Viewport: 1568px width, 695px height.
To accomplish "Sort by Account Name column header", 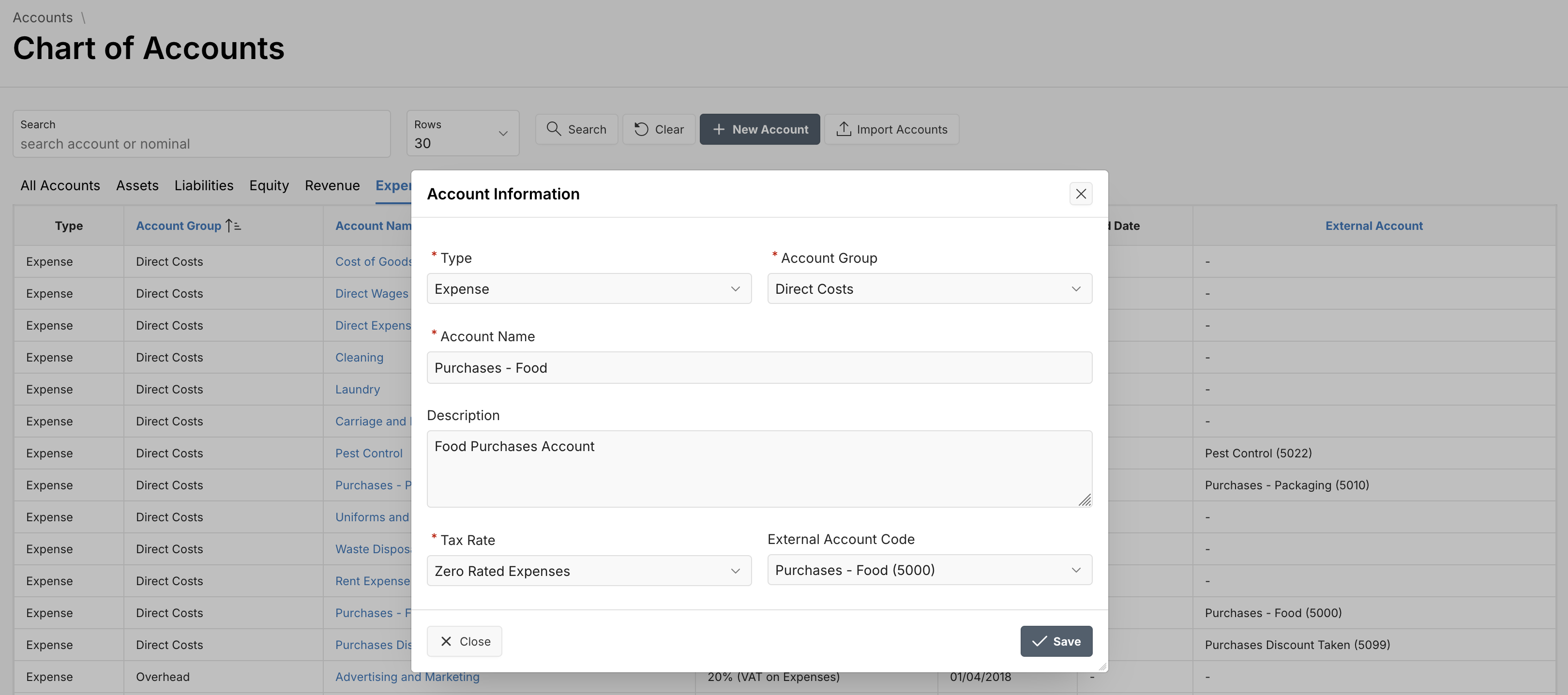I will 373,226.
